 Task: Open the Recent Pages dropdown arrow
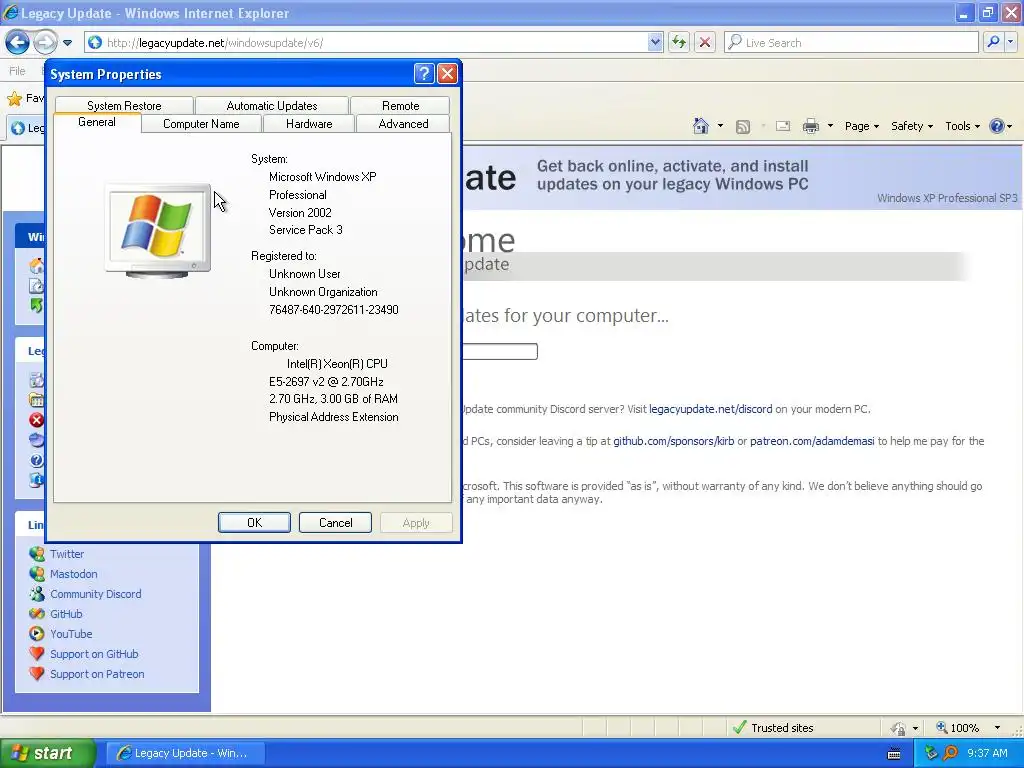tap(67, 43)
